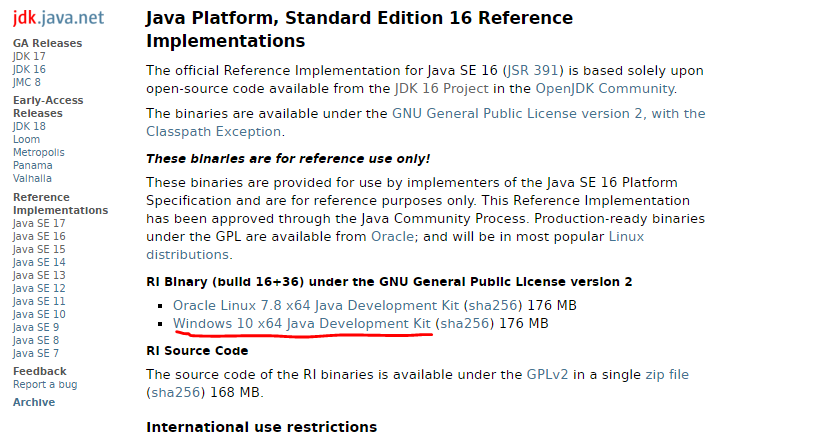Open the JSR 391 specification link
The height and width of the screenshot is (436, 829).
(532, 71)
